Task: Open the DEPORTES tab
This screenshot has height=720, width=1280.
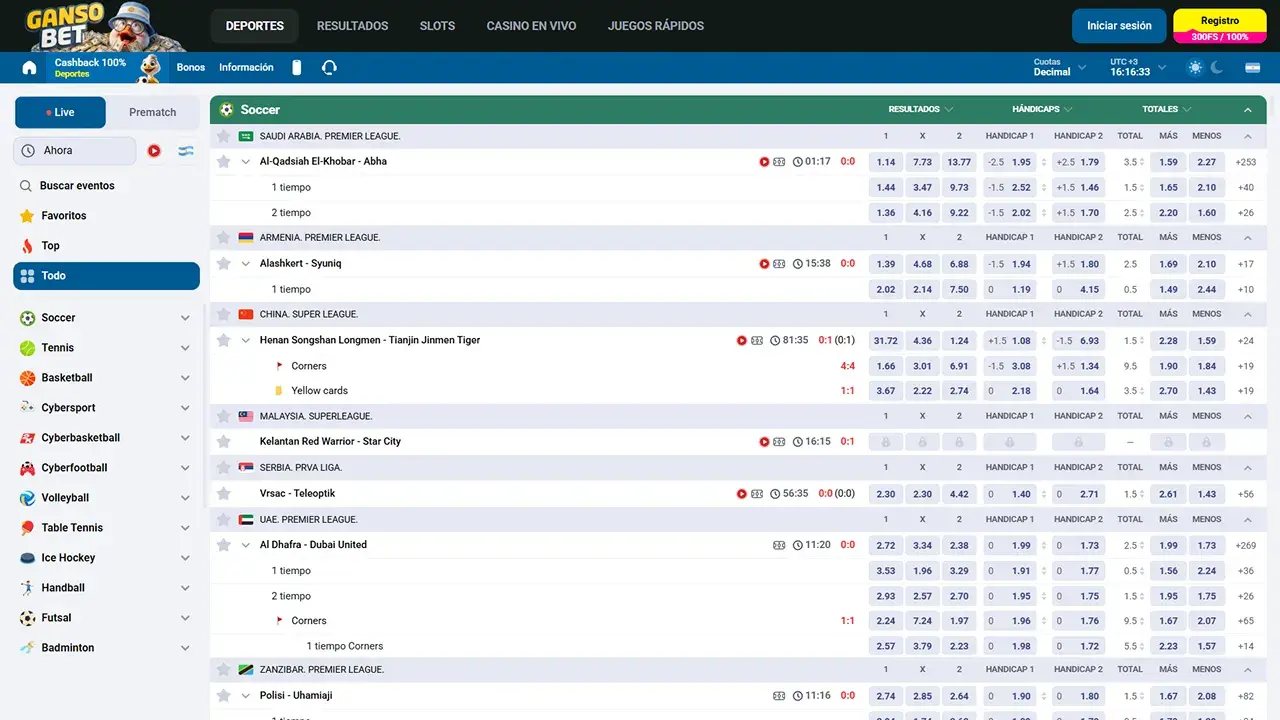Action: pyautogui.click(x=255, y=26)
